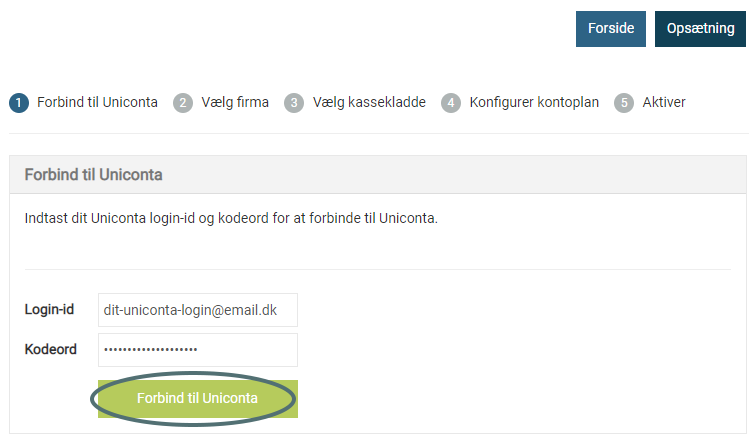Focus the Kodeord password field
Screen dimensions: 755x443
(x=198, y=350)
